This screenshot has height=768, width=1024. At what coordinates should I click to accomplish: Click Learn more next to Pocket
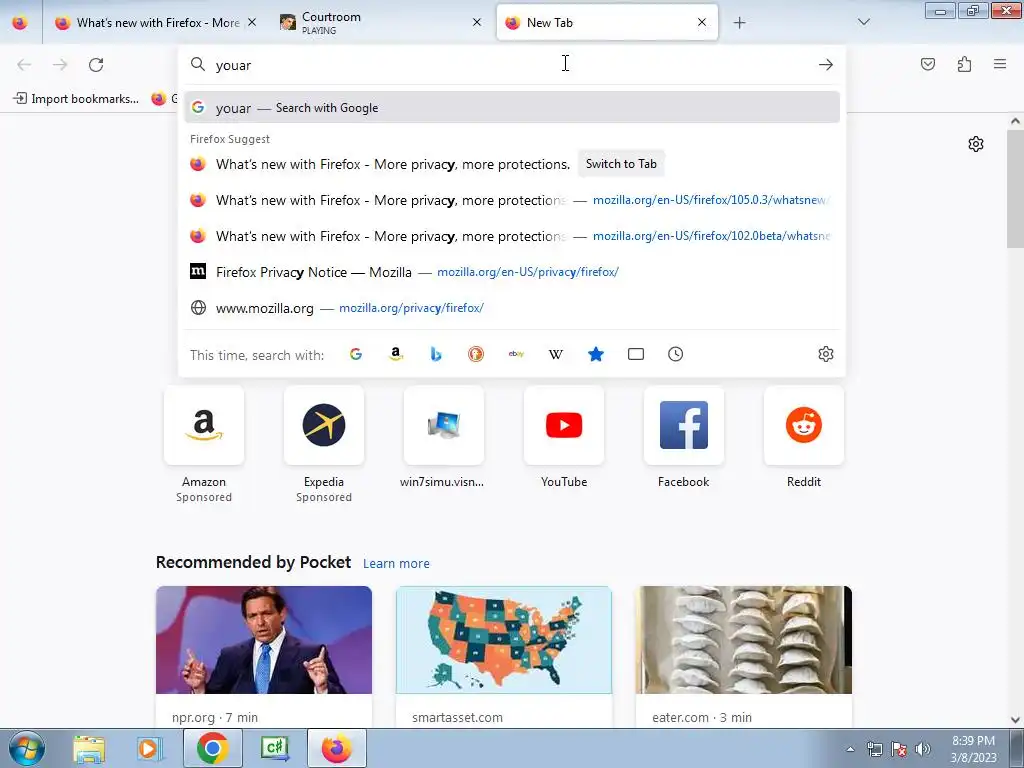[x=396, y=564]
